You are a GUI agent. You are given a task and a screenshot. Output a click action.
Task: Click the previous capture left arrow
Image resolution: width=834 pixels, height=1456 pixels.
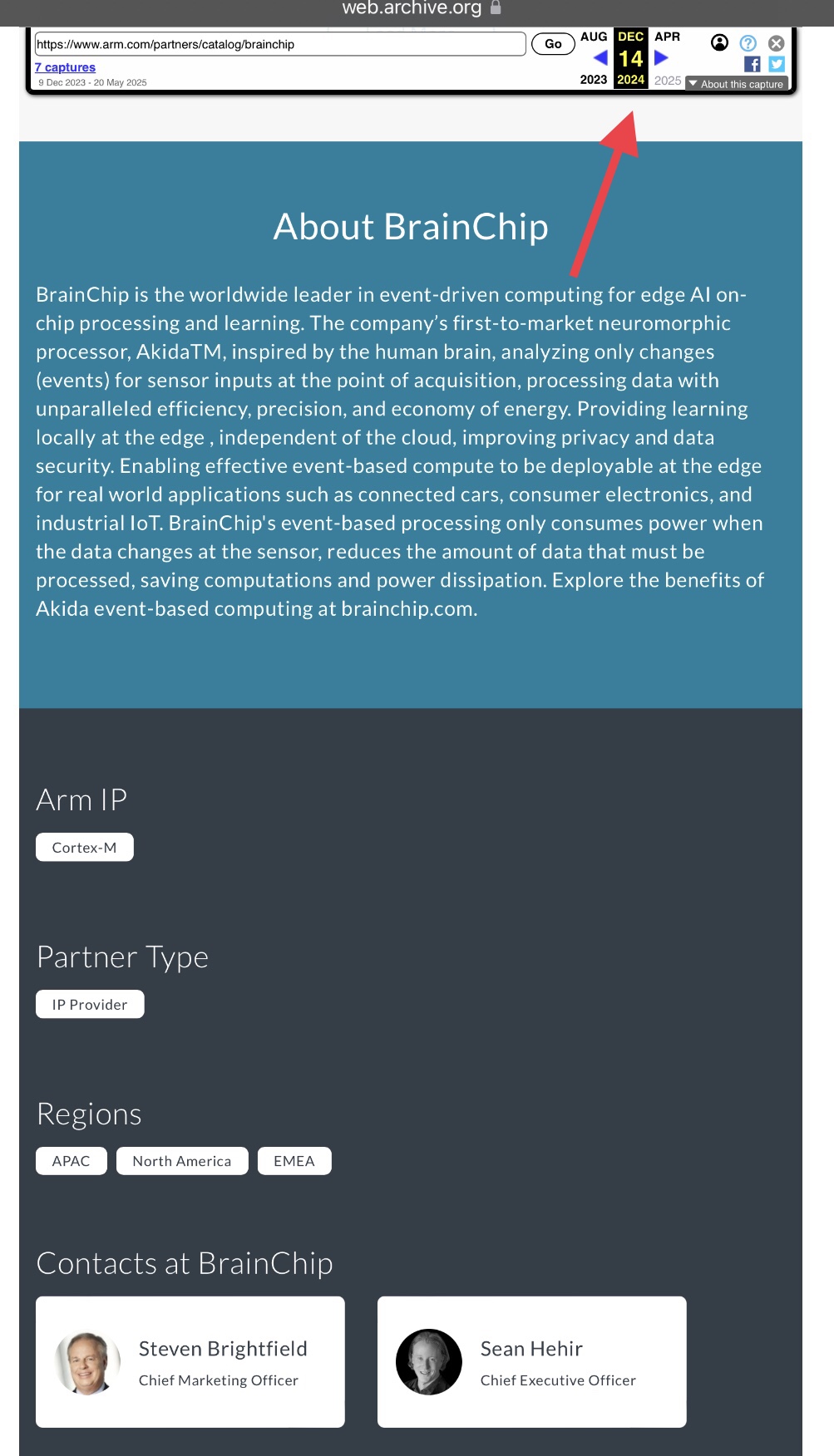600,57
